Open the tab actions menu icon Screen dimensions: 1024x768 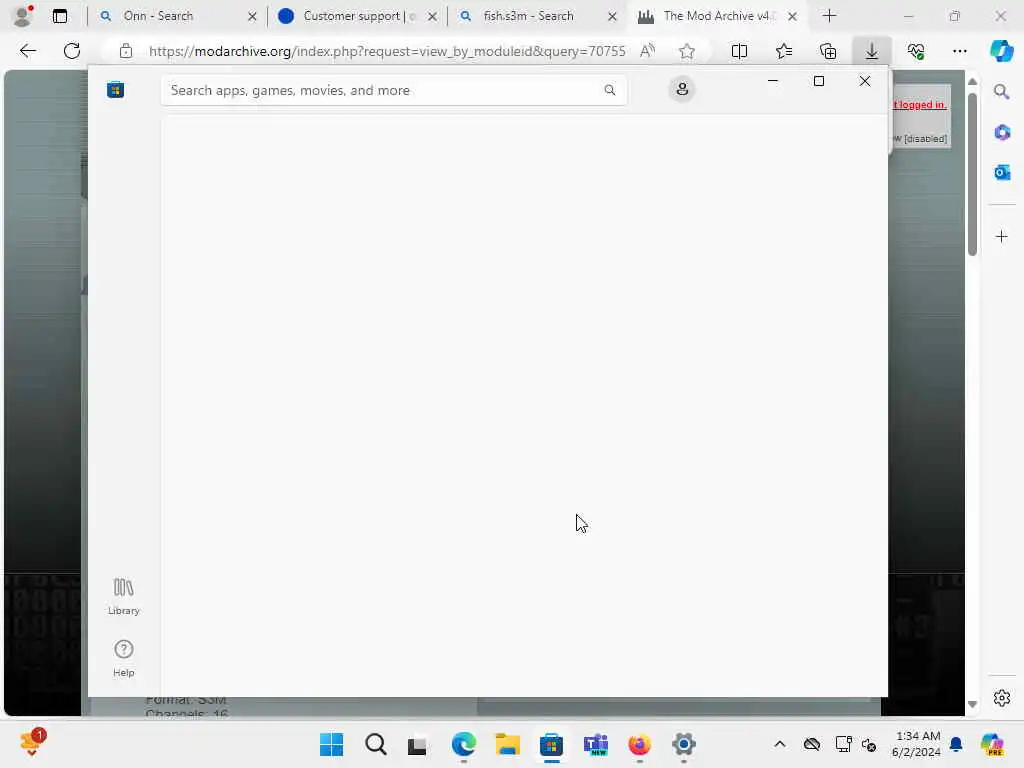60,16
